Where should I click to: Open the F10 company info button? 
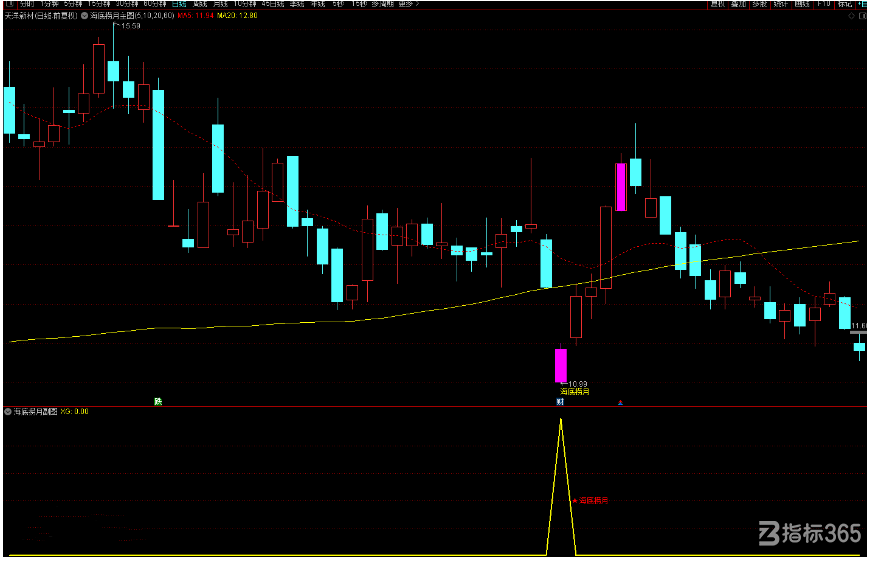point(824,4)
